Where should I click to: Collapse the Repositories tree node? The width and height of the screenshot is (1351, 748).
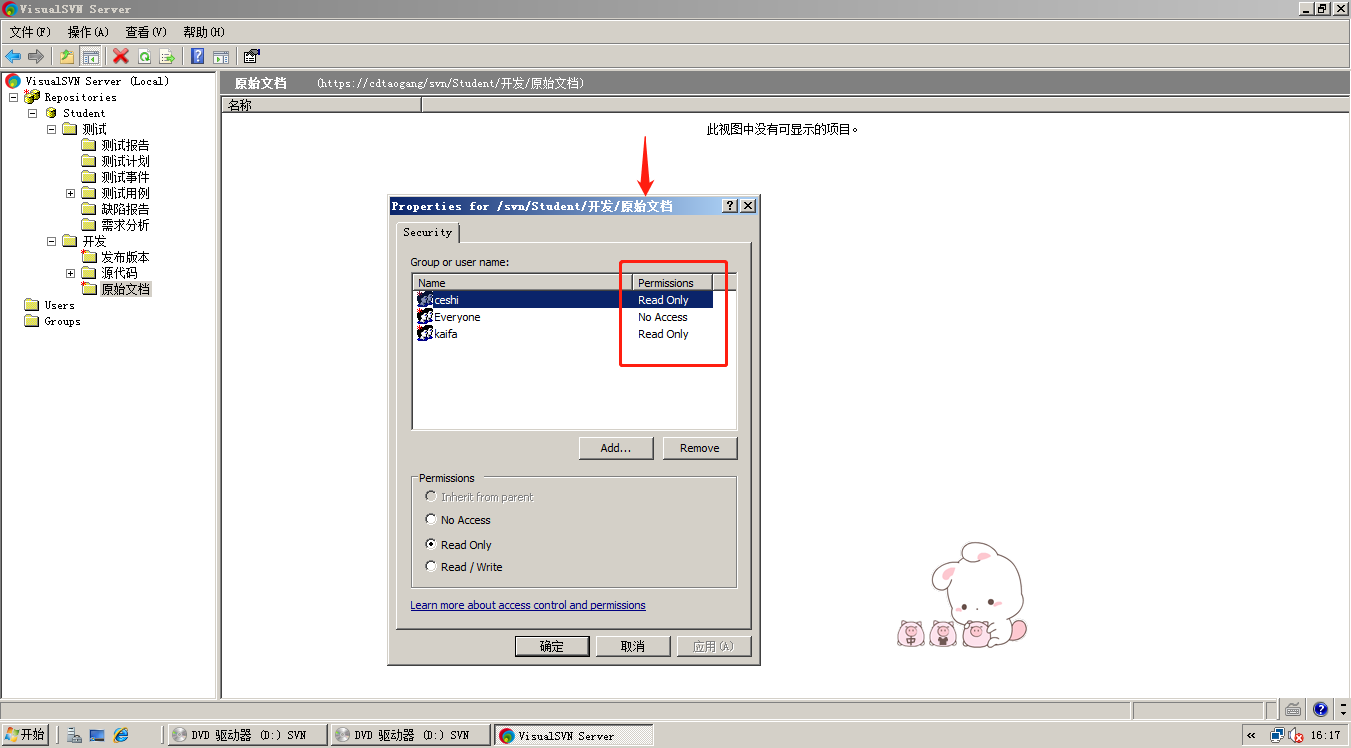coord(13,97)
